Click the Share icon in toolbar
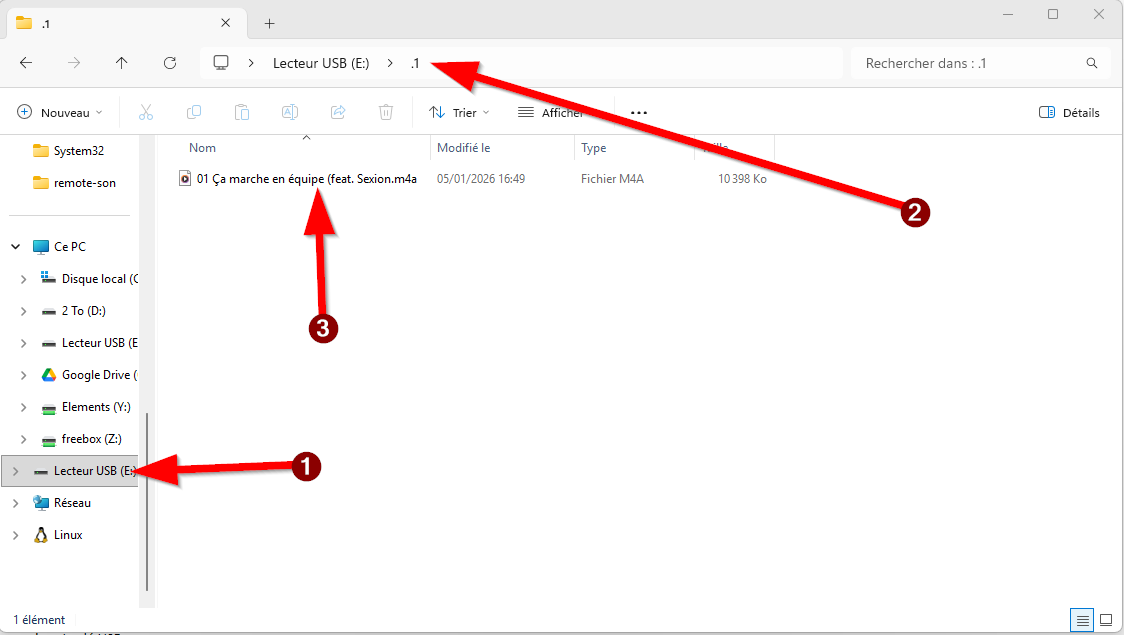 coord(338,113)
